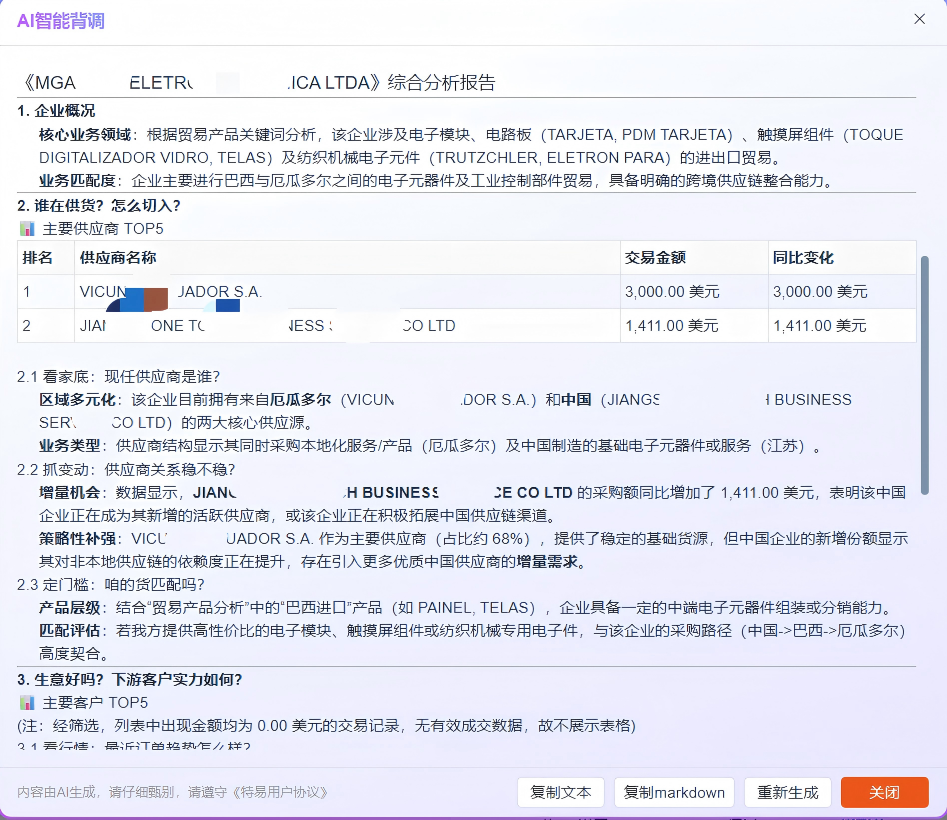Click the 1,411.00 美元 value under 交易金额
Screen dimensions: 947x820
[672, 326]
